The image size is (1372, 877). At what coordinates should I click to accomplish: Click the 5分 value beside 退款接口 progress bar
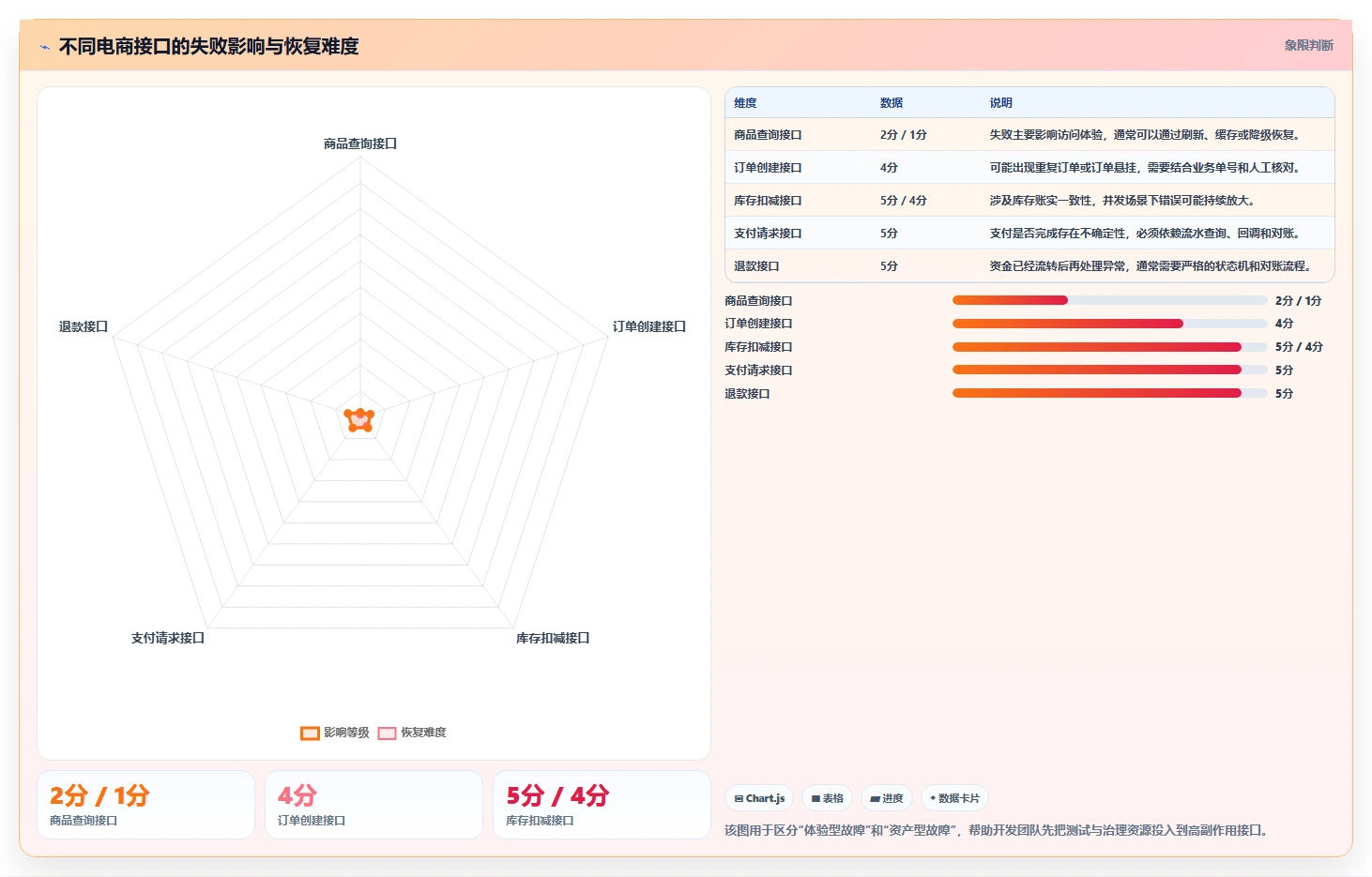point(1284,394)
